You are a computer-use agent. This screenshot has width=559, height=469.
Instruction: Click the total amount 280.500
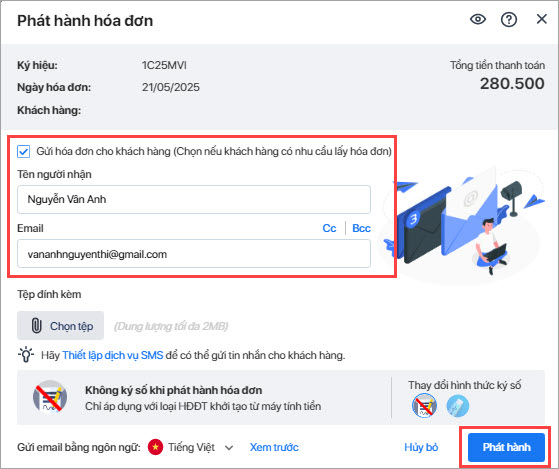pyautogui.click(x=512, y=84)
